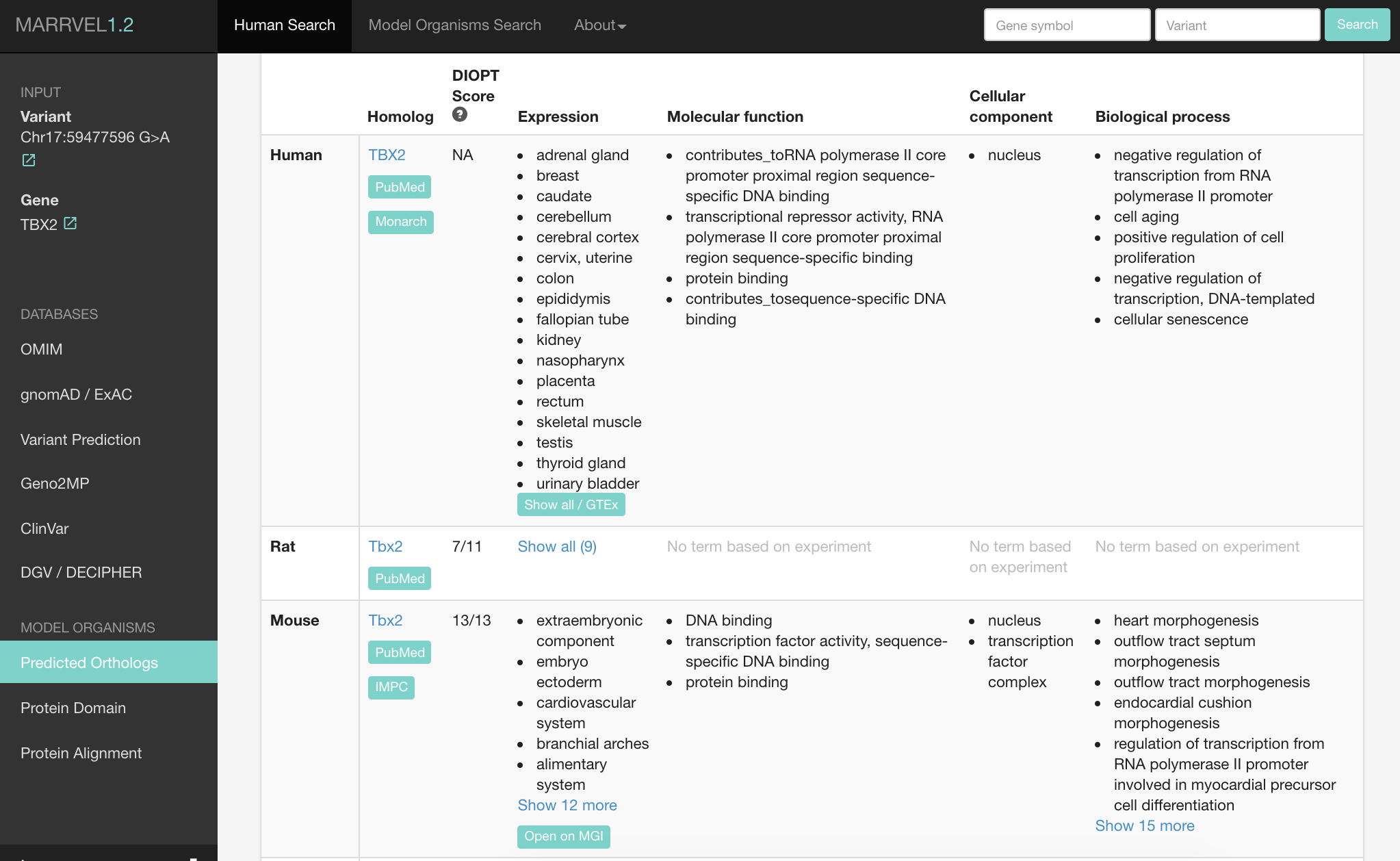The width and height of the screenshot is (1400, 861).
Task: Focus the Variant search input field
Action: [1236, 25]
